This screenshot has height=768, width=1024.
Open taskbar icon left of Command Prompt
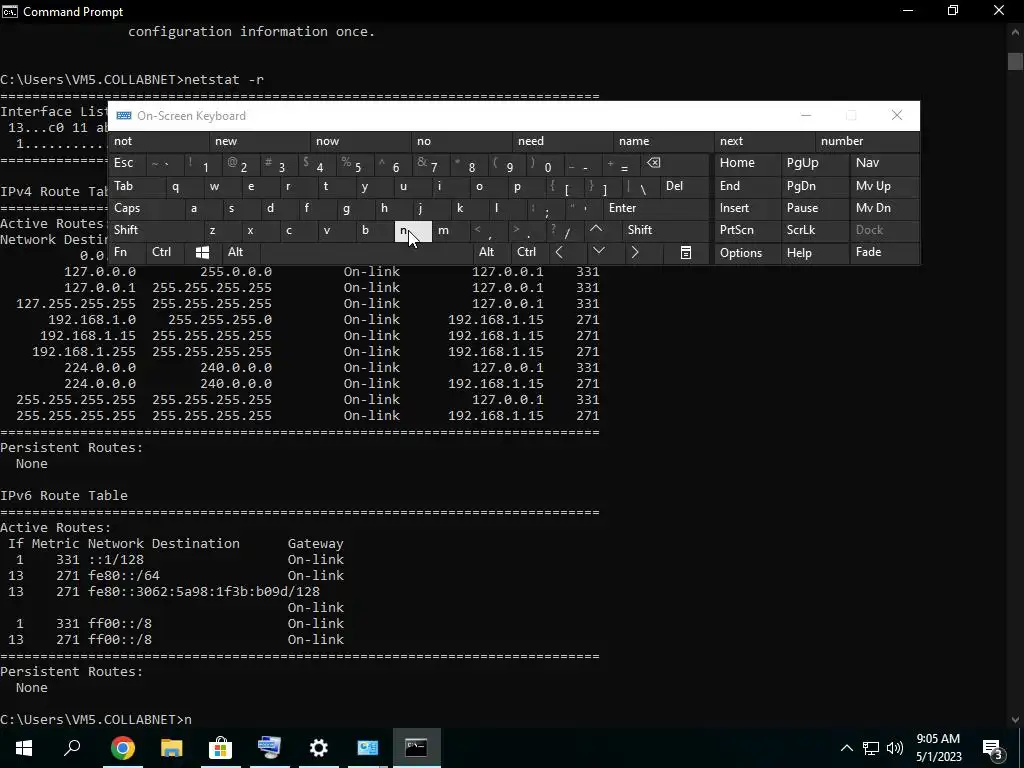[368, 747]
